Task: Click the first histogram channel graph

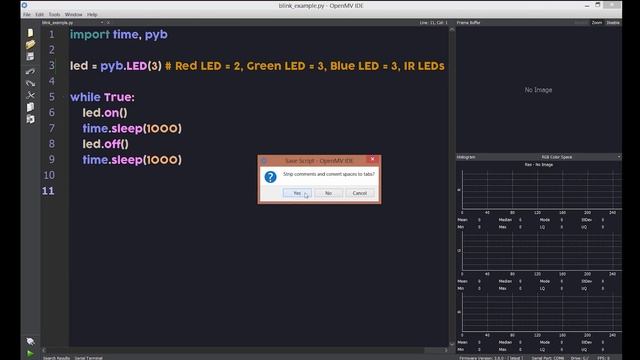Action: (x=542, y=190)
